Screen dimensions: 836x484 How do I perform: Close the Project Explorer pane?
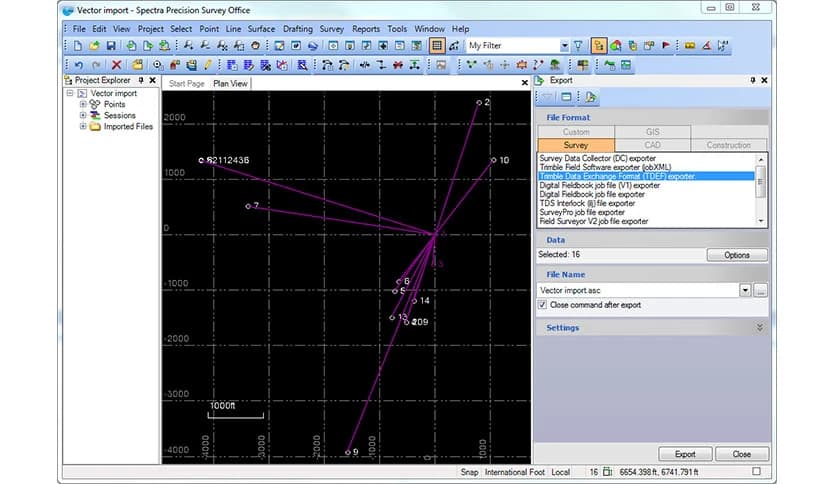(152, 80)
